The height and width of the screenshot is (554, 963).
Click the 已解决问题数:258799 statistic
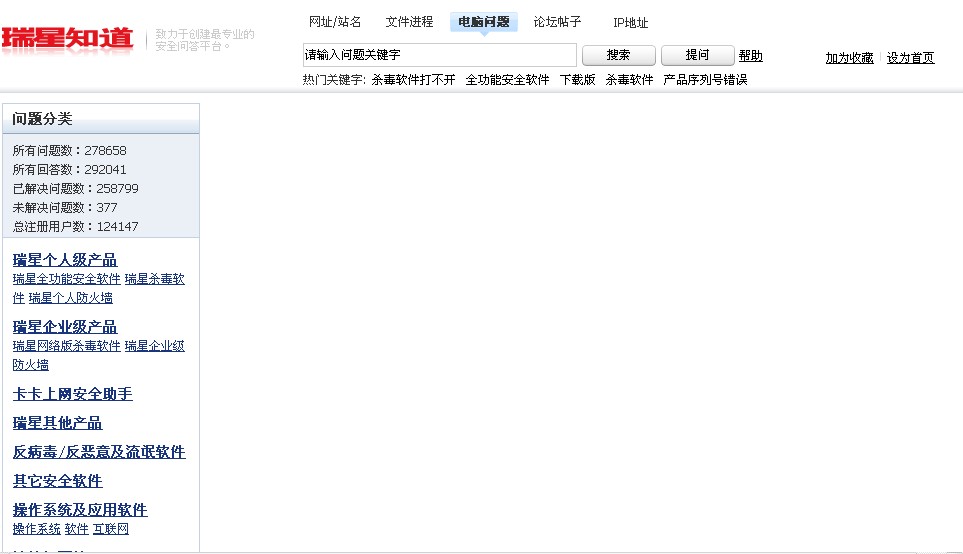point(76,189)
